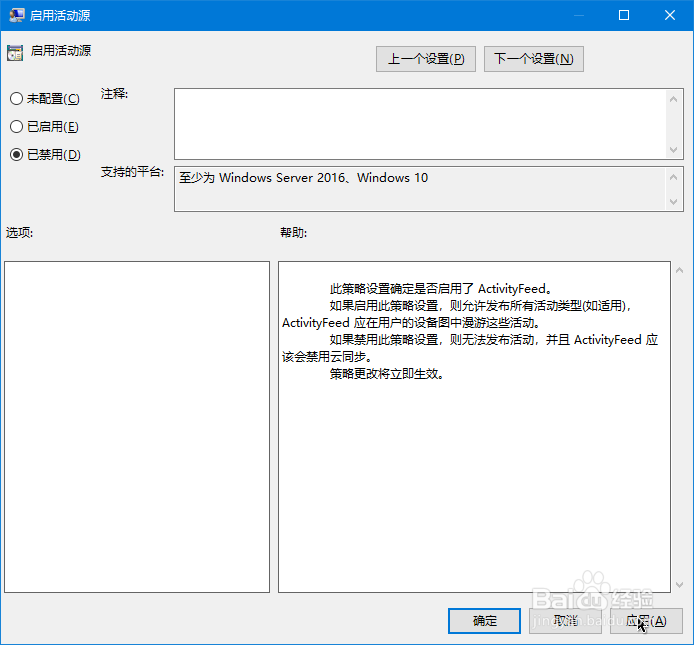Screen dimensions: 694x645
Task: Click the help line 策略更改将立即生效。
Action: (x=386, y=374)
